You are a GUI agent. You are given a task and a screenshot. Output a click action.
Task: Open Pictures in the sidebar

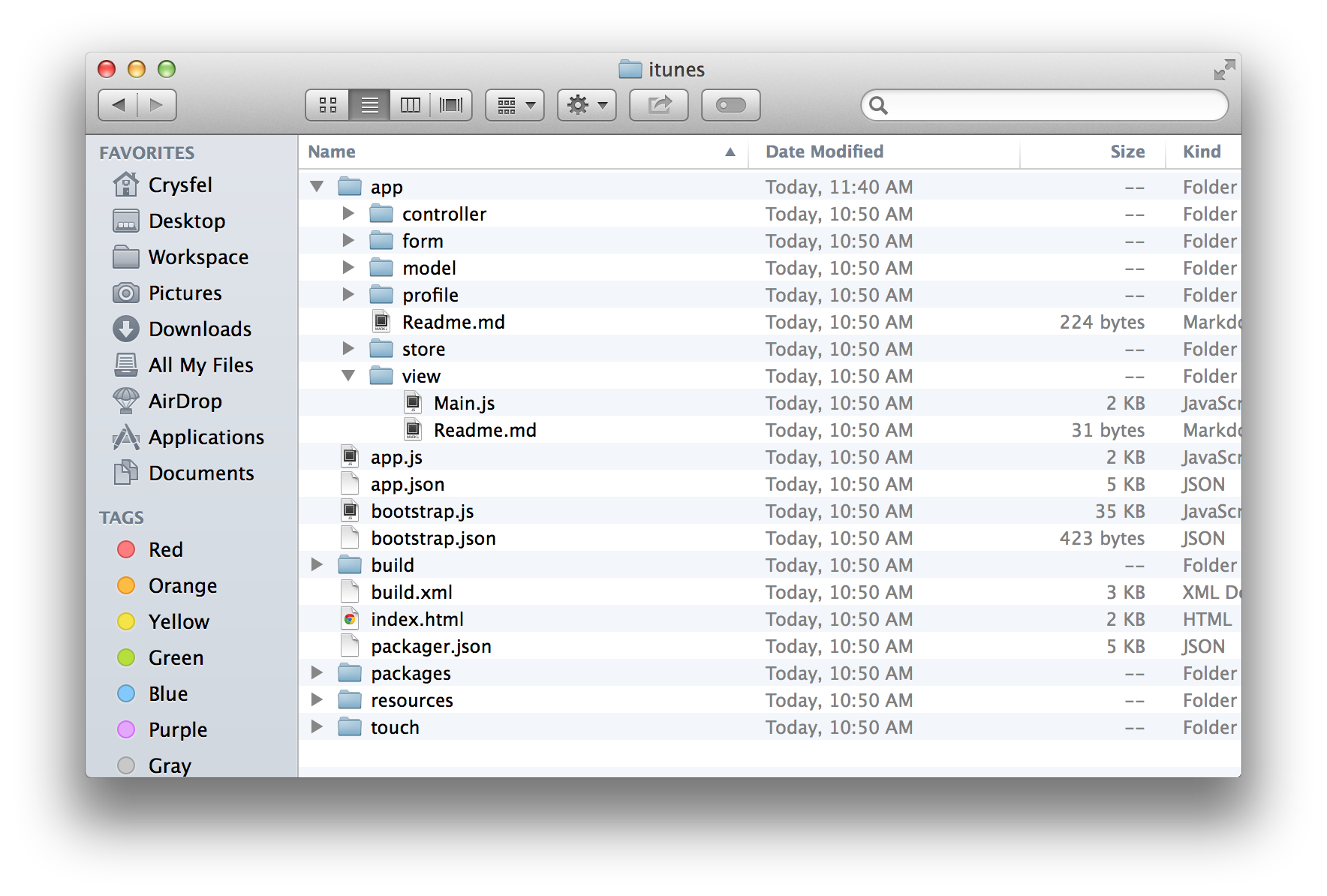coord(167,293)
